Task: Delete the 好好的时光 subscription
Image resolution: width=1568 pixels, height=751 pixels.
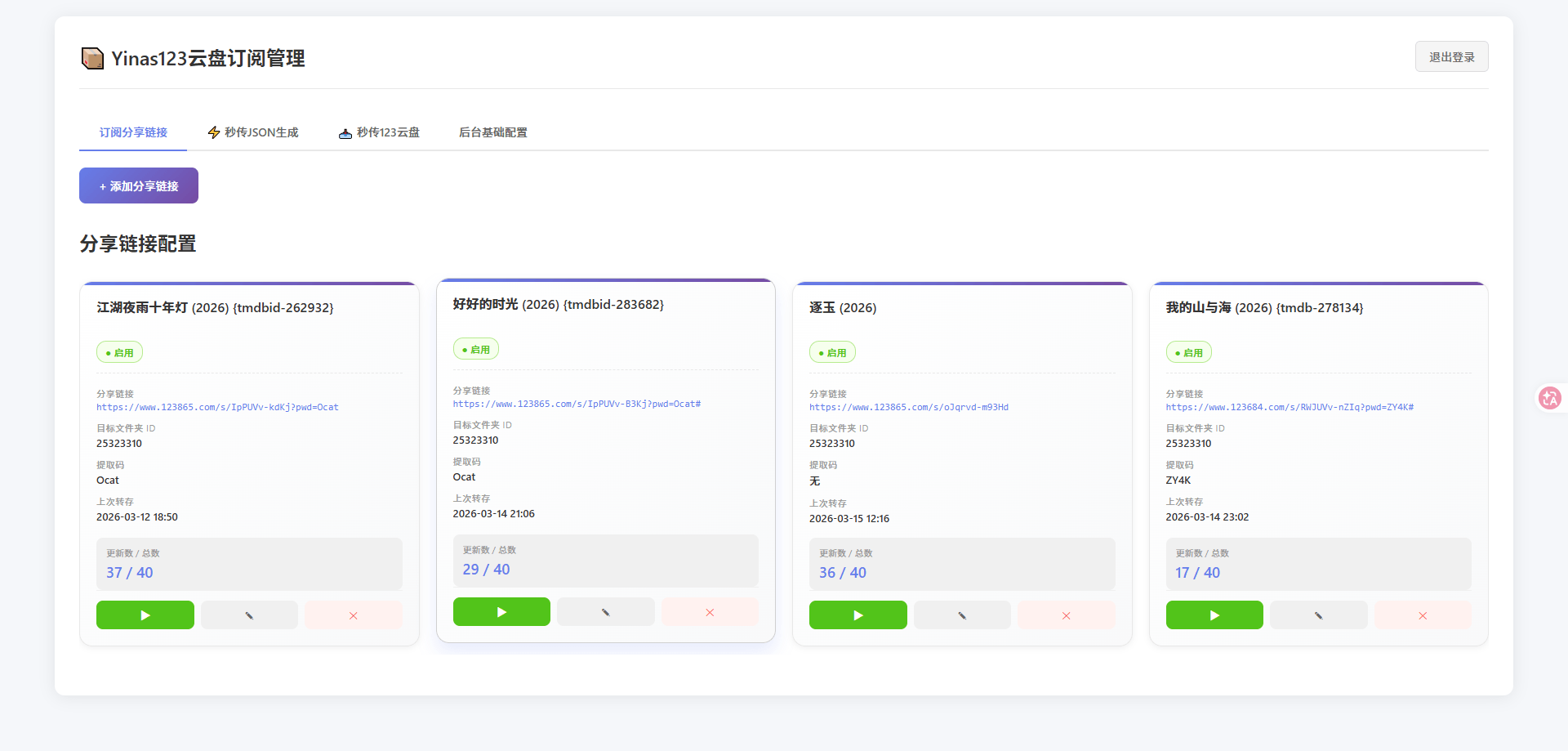Action: point(710,612)
